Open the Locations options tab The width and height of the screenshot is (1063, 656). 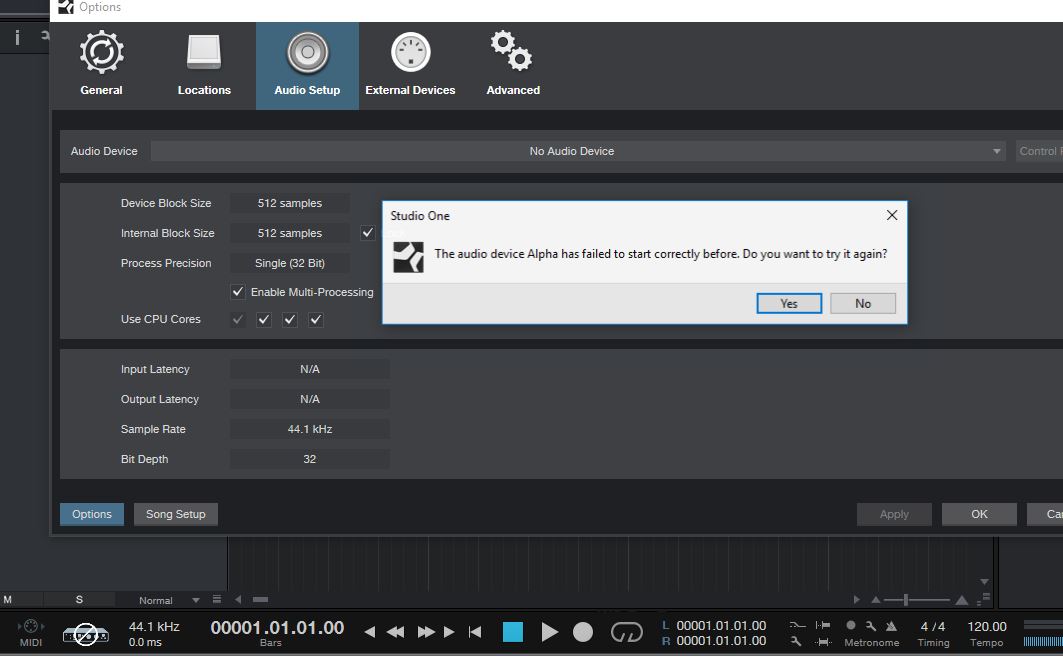pyautogui.click(x=204, y=65)
